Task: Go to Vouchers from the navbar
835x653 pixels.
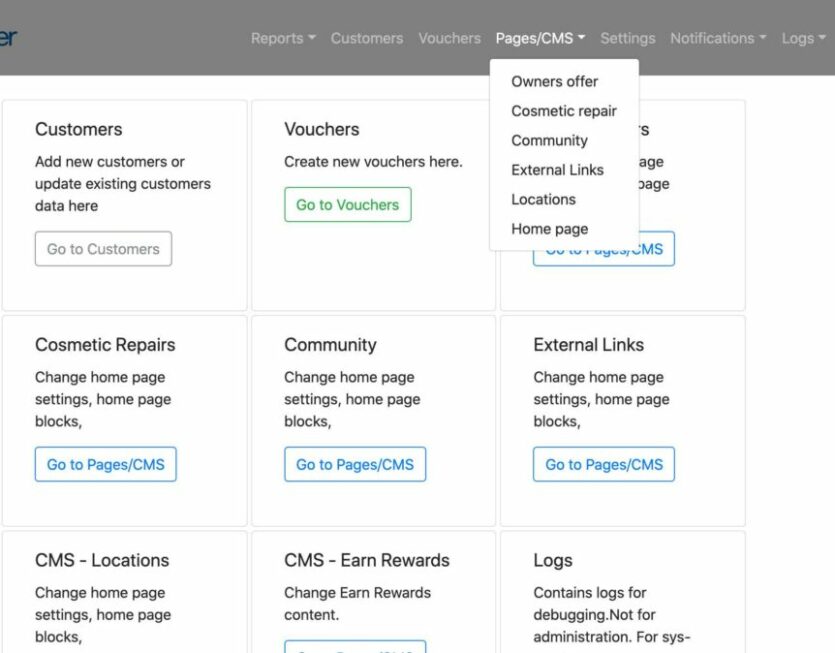Action: 449,38
